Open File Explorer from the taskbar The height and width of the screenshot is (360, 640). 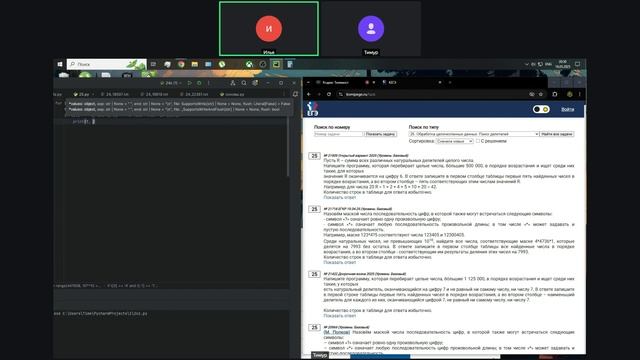pyautogui.click(x=195, y=64)
